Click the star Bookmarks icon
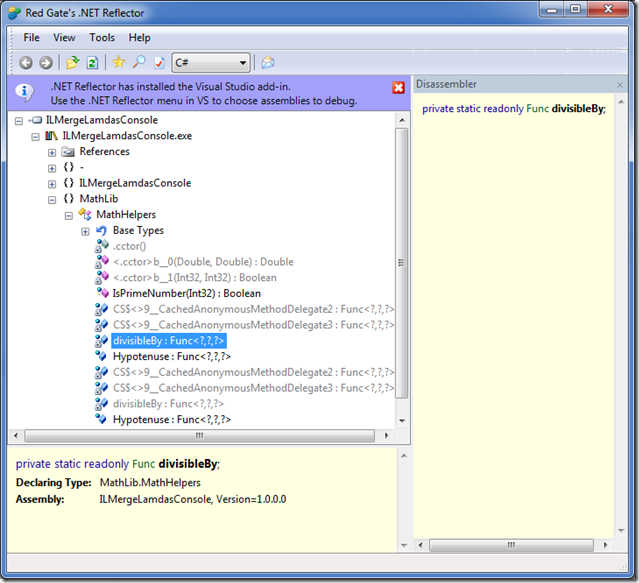 coord(119,62)
